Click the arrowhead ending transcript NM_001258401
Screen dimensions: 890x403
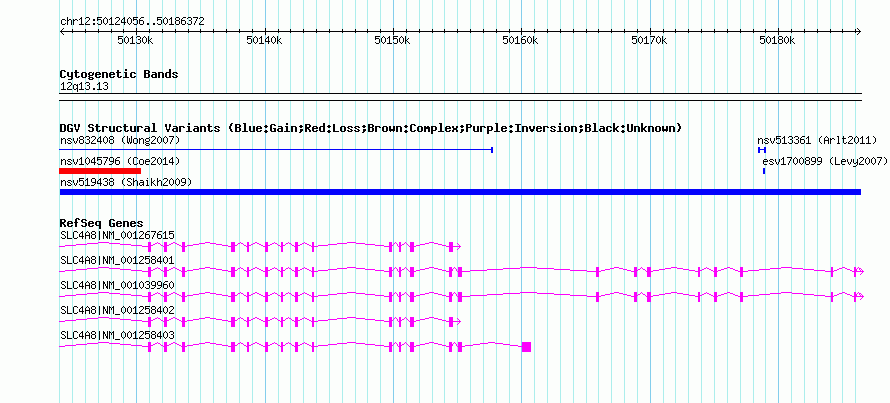(x=861, y=272)
